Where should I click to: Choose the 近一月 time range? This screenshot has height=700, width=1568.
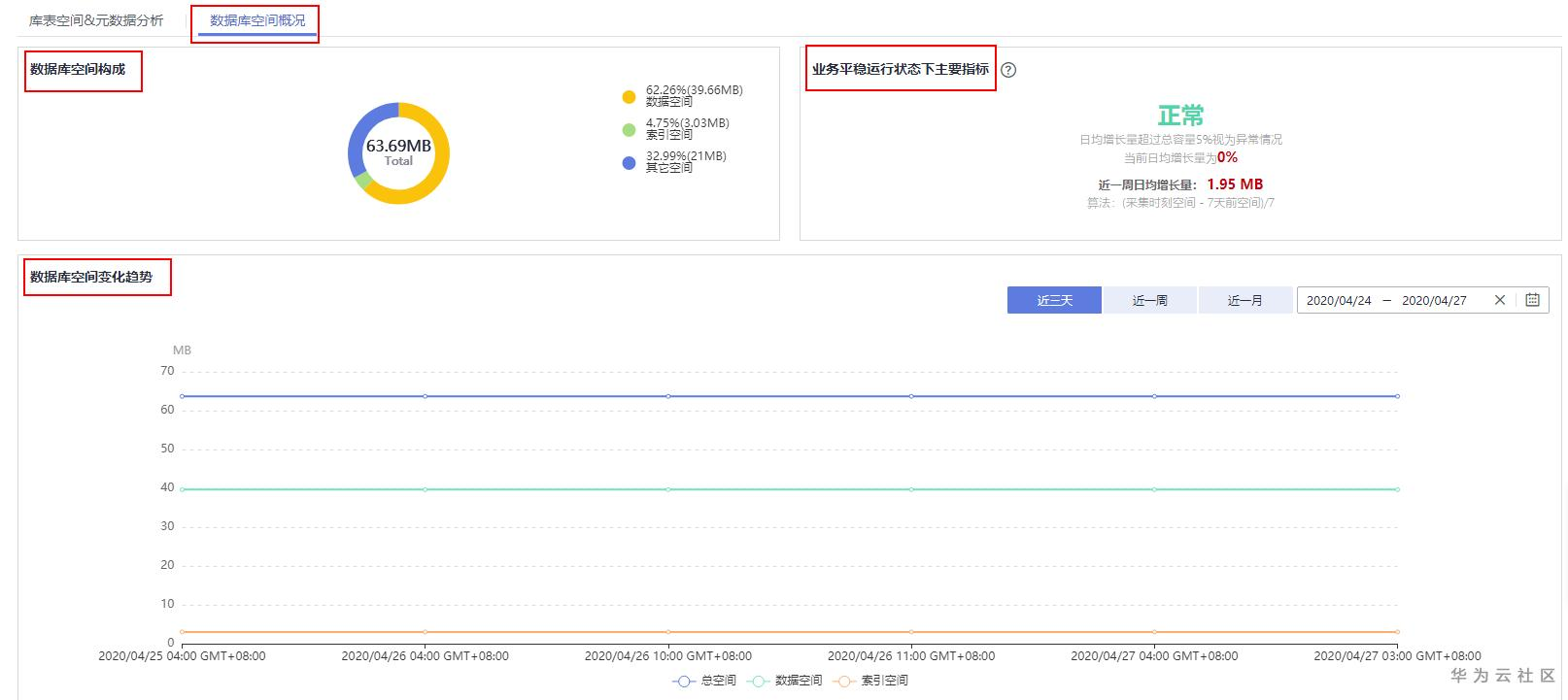coord(1244,300)
